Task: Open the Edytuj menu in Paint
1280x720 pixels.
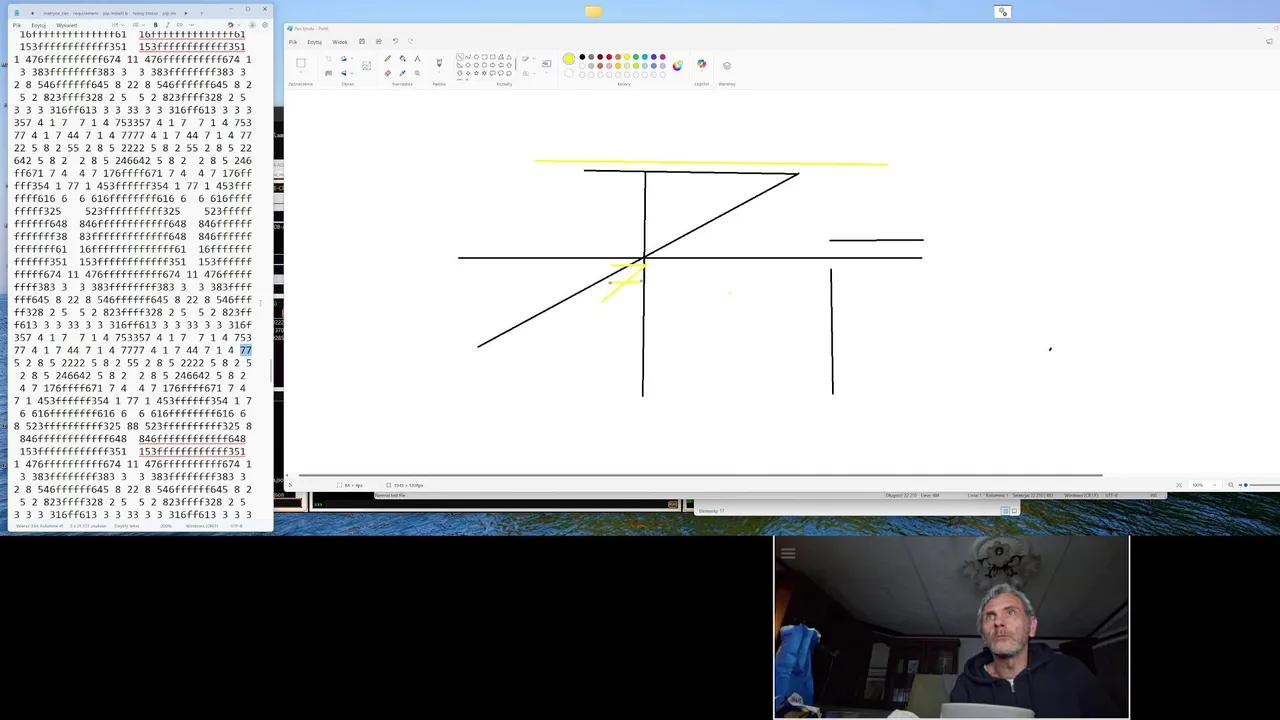Action: click(315, 42)
